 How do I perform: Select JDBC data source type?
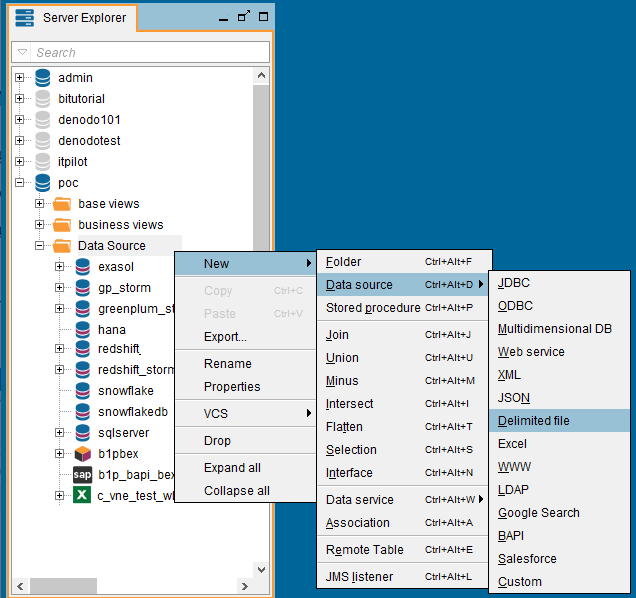click(559, 283)
